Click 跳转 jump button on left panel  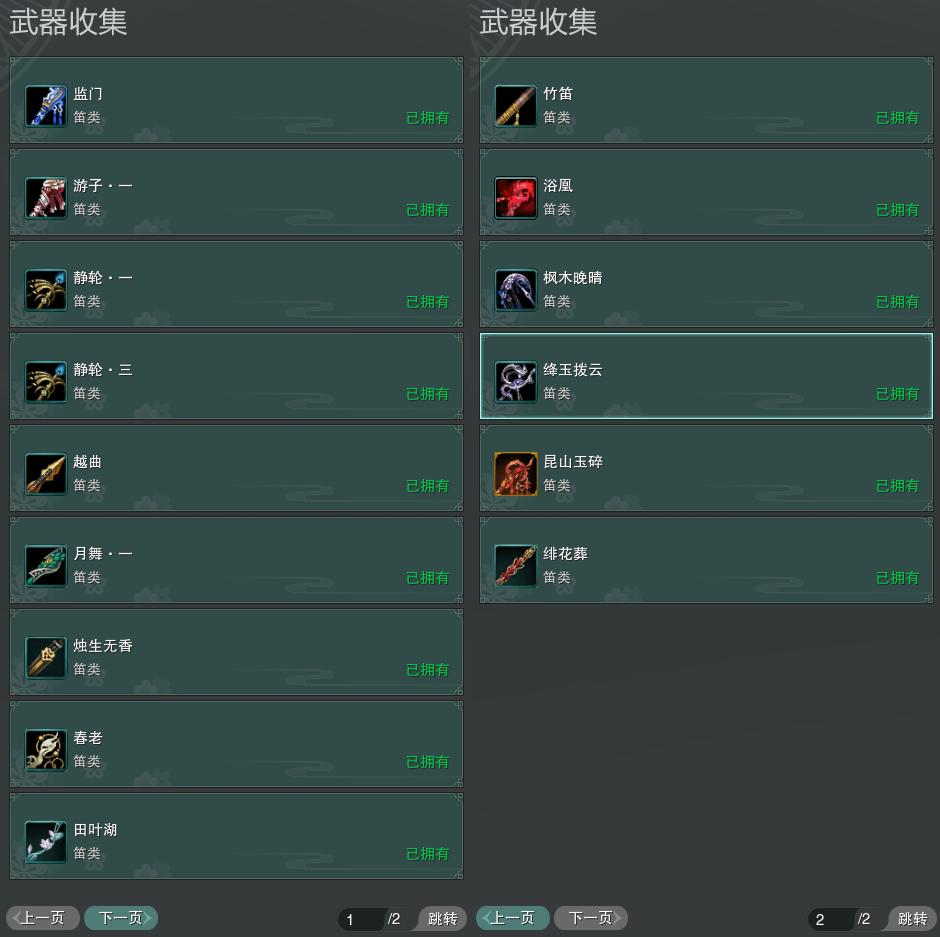pos(442,918)
